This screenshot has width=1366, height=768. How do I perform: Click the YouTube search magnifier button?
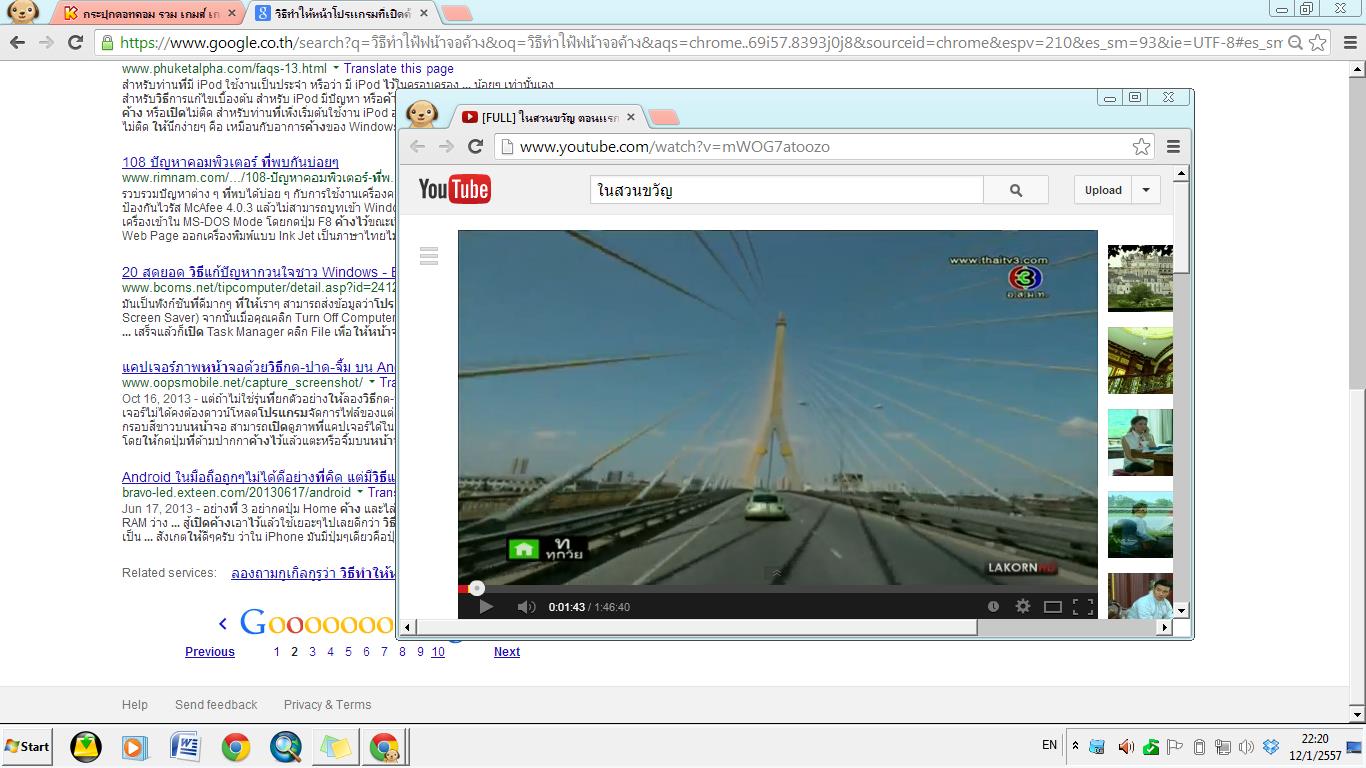1016,190
